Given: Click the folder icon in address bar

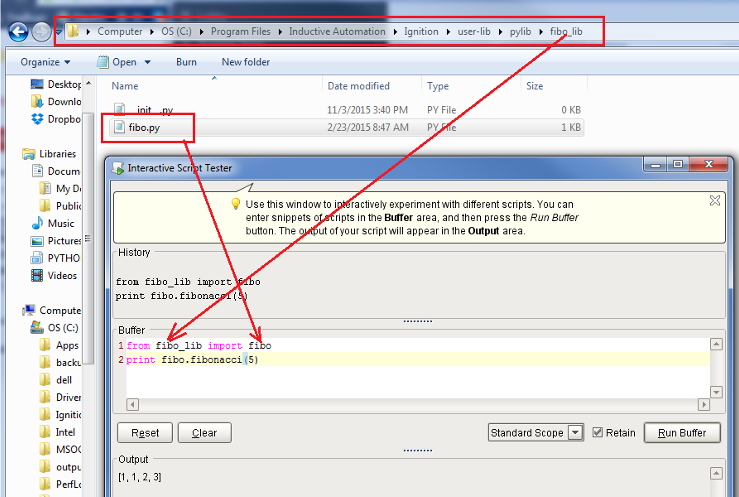Looking at the screenshot, I should 73,31.
